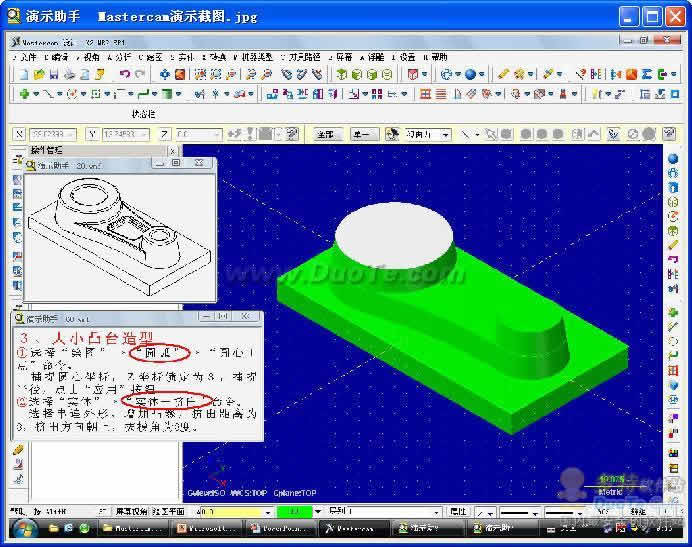Click the dynamic rotate icon left of globe

click(x=447, y=74)
